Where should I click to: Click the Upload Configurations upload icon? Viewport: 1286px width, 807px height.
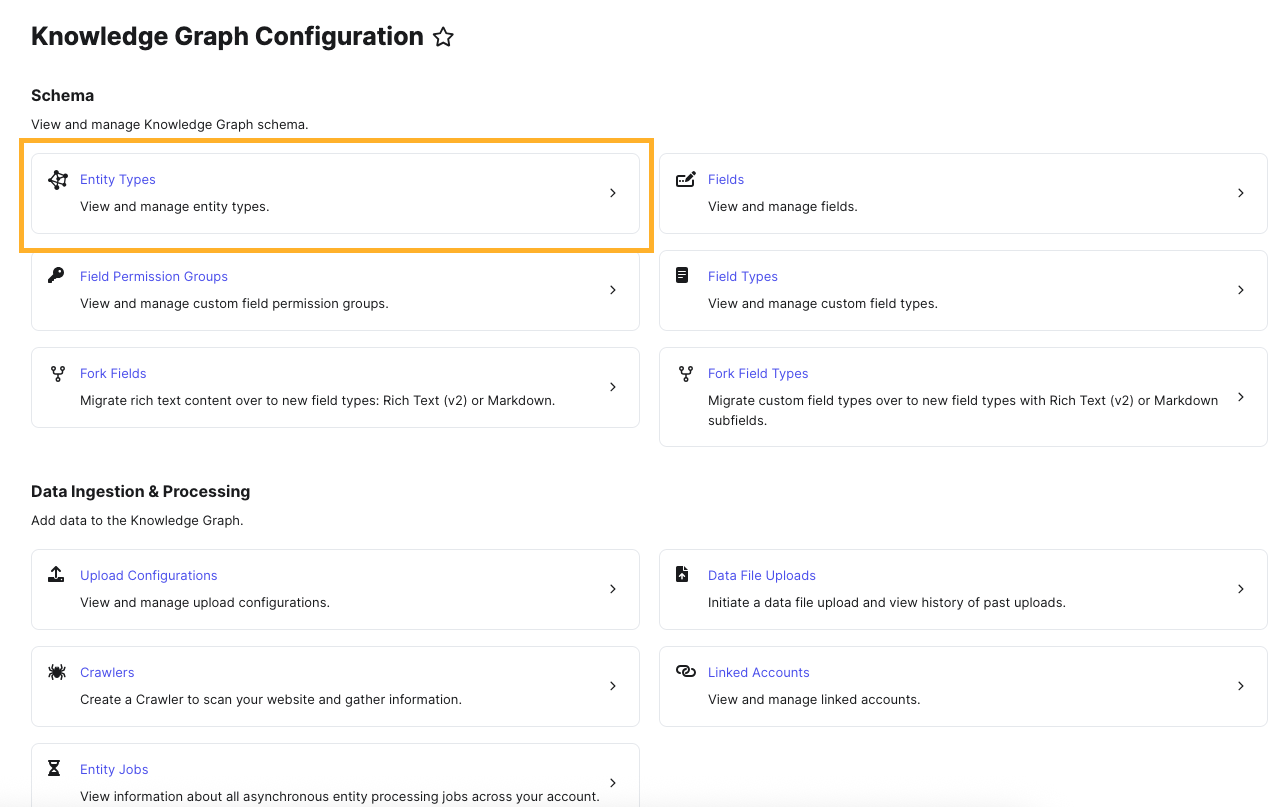click(x=56, y=574)
